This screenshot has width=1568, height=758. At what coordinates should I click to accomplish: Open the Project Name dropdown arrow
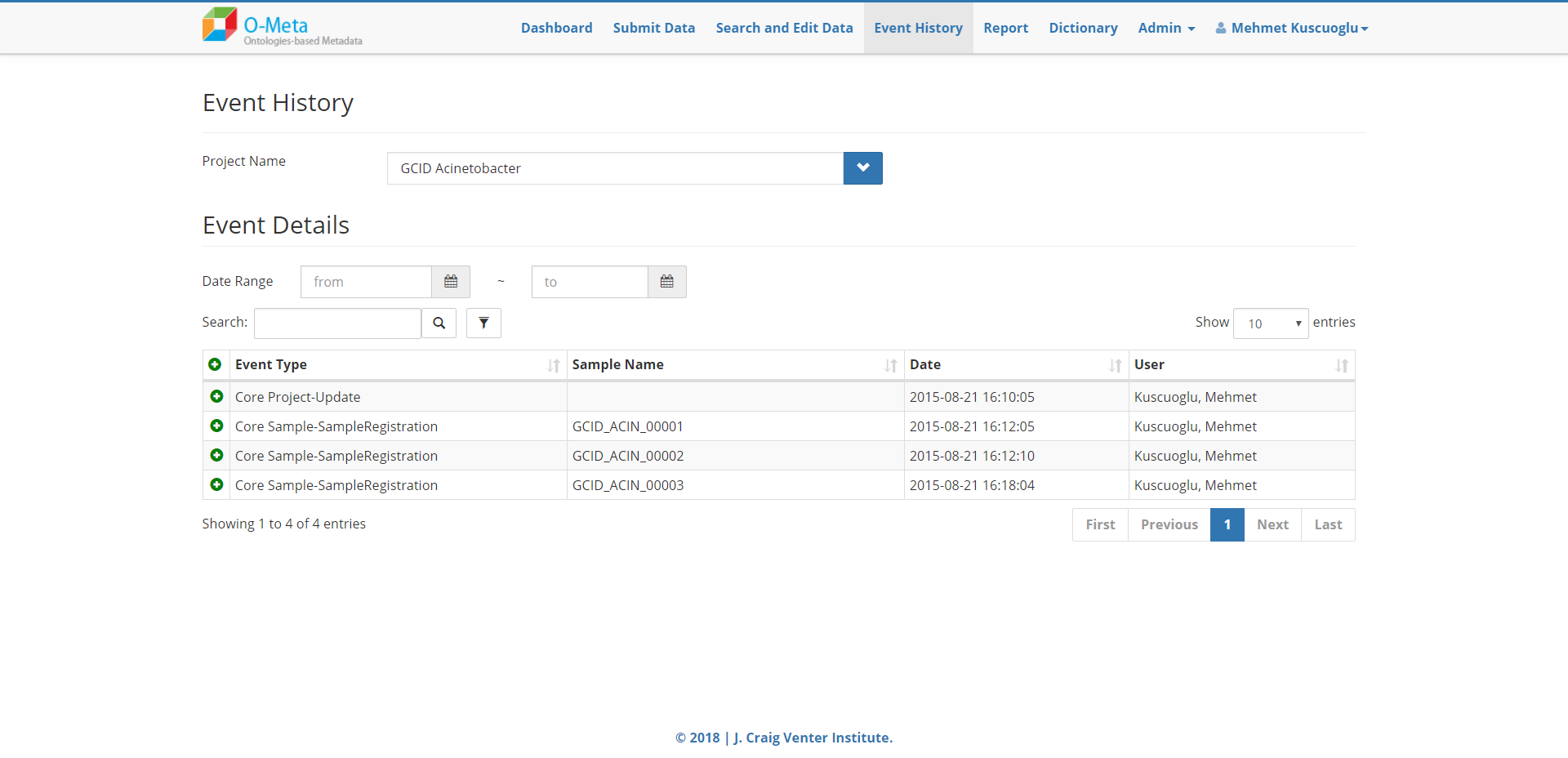[863, 168]
